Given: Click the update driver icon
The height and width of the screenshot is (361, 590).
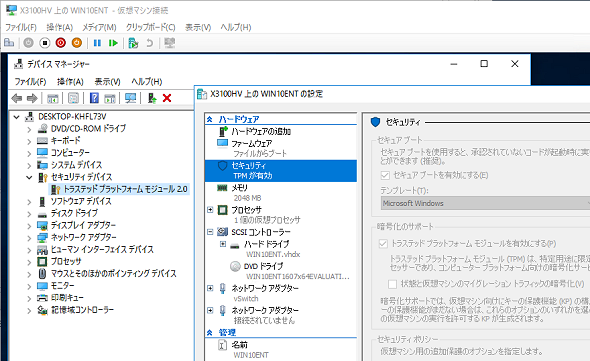Looking at the screenshot, I should pos(152,99).
